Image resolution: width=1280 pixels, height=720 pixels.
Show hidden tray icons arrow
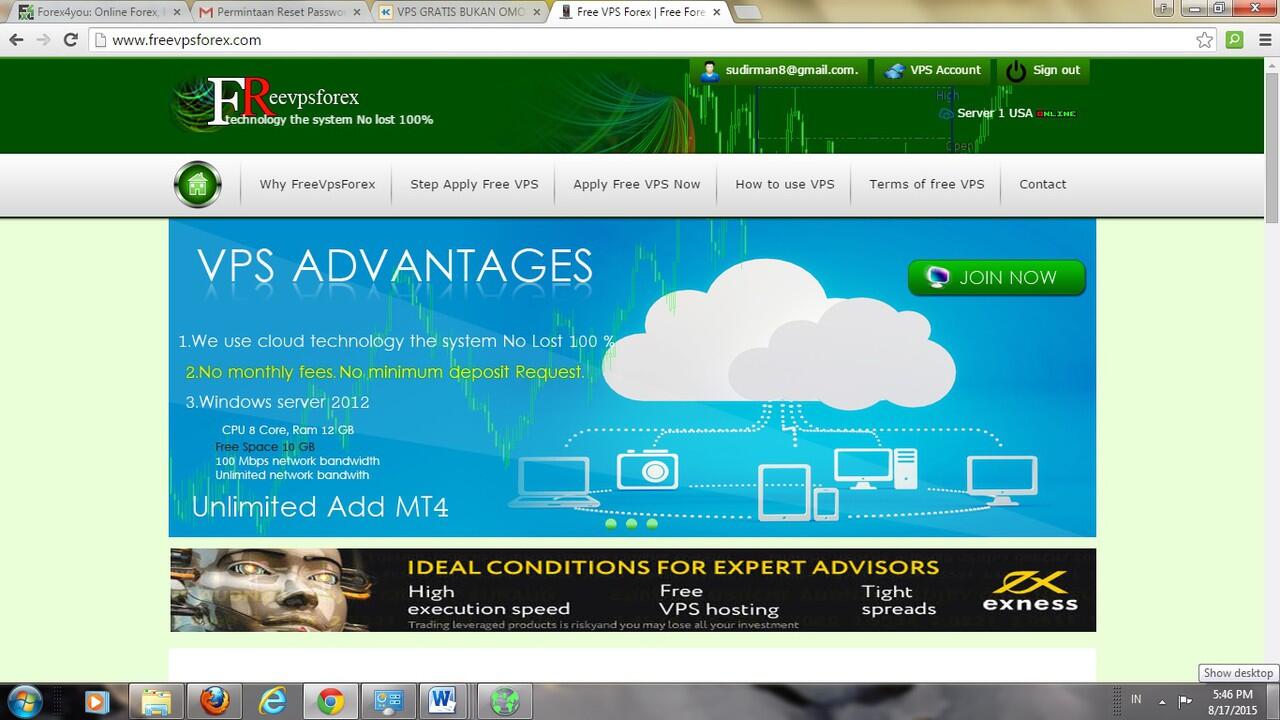tap(1162, 701)
